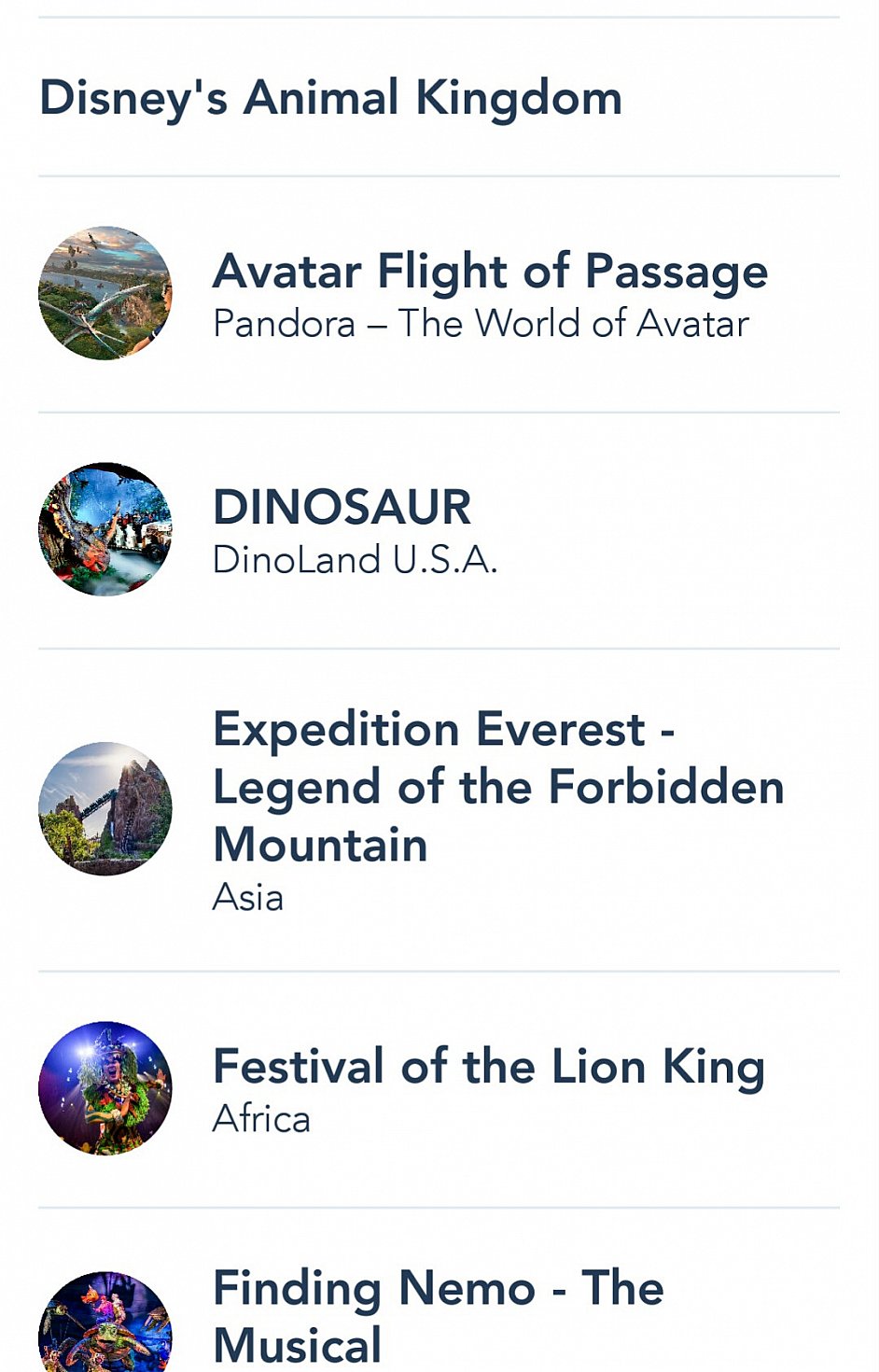Pick the Festival of the Lion King row

pyautogui.click(x=439, y=1089)
